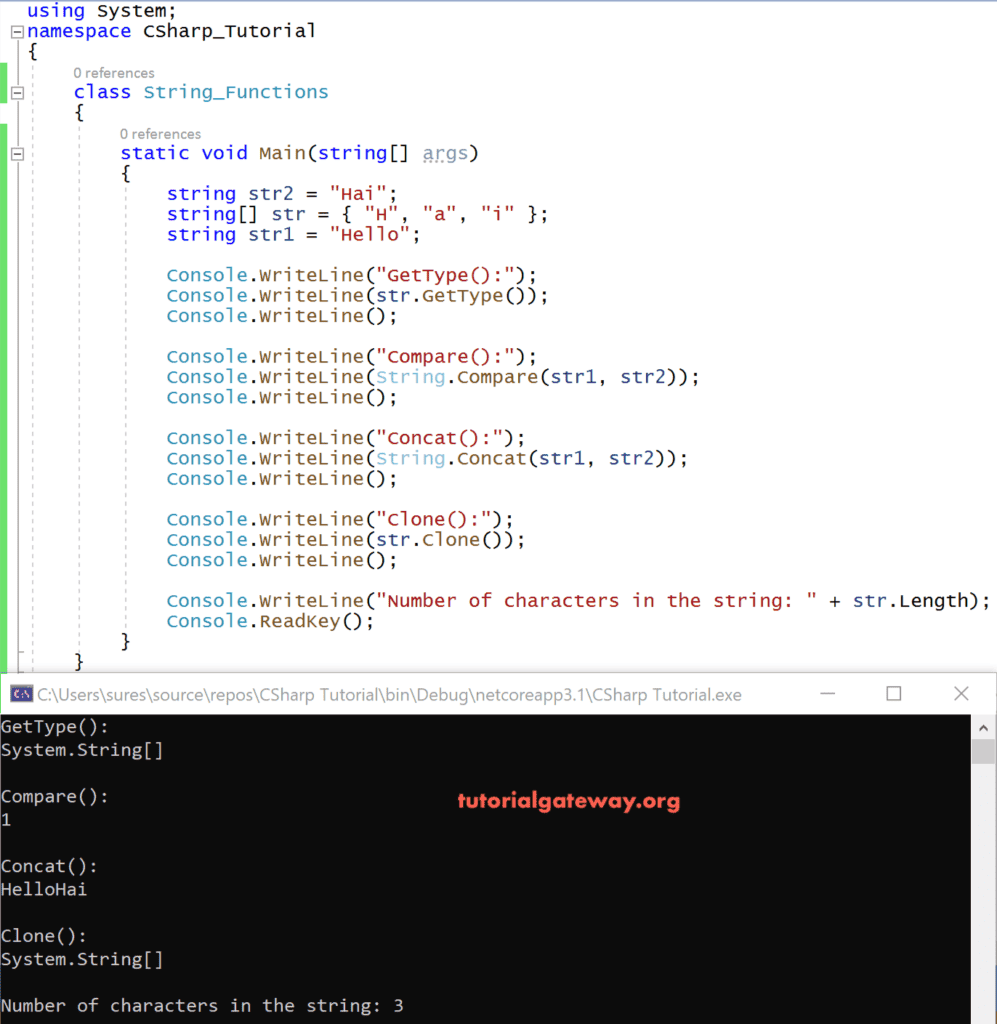Click the 'using System;' line
The width and height of the screenshot is (997, 1024).
102,11
